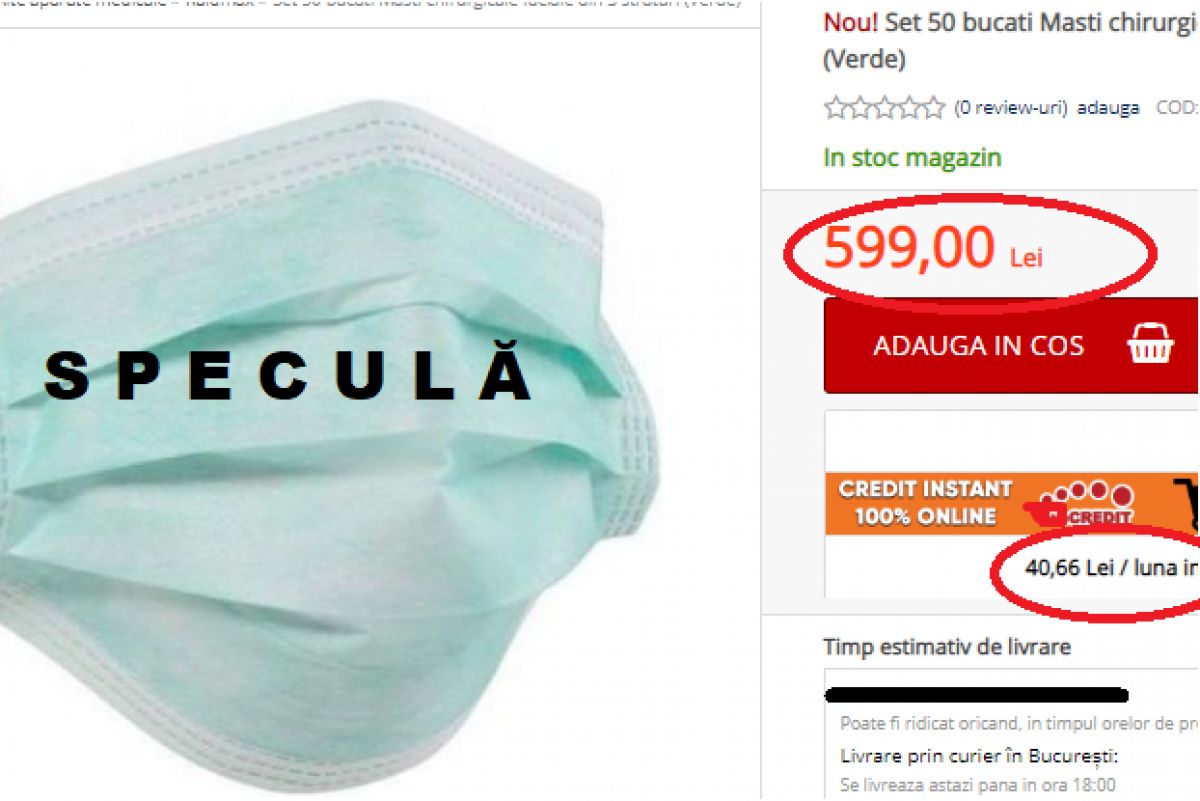Rate the product with first star
The width and height of the screenshot is (1200, 801).
tap(835, 108)
